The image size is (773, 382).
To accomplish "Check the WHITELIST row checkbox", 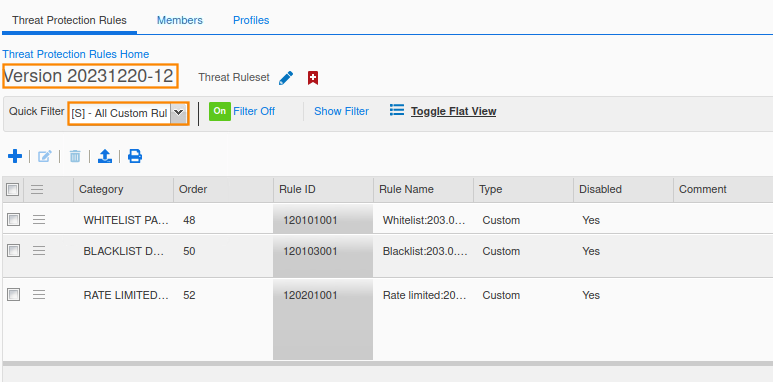I will click(13, 220).
